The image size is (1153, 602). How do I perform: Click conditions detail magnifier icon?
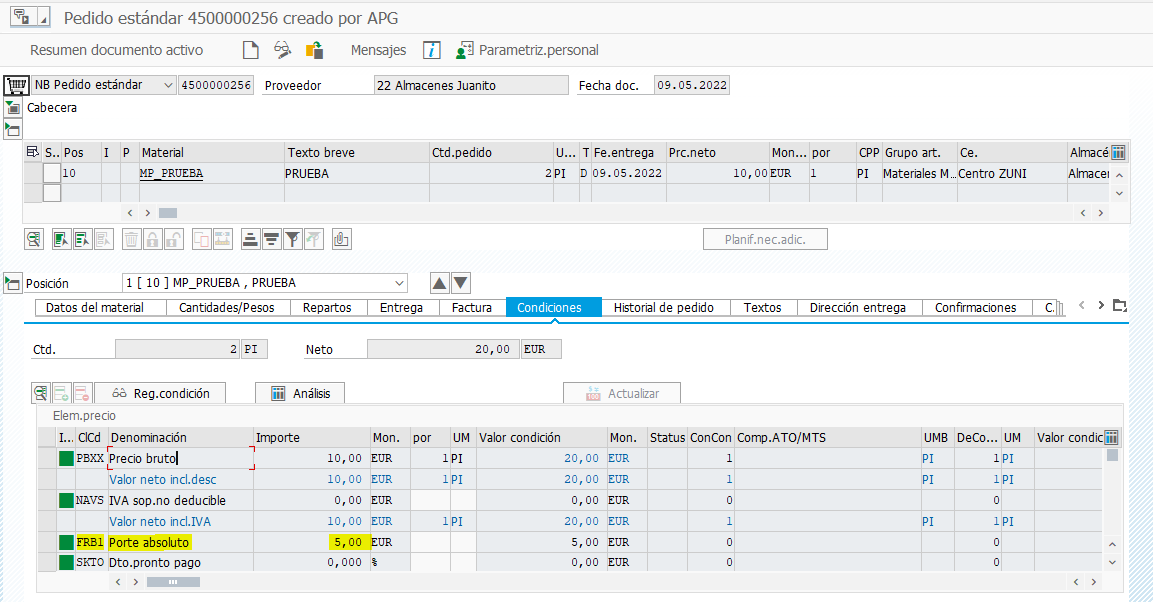[41, 393]
